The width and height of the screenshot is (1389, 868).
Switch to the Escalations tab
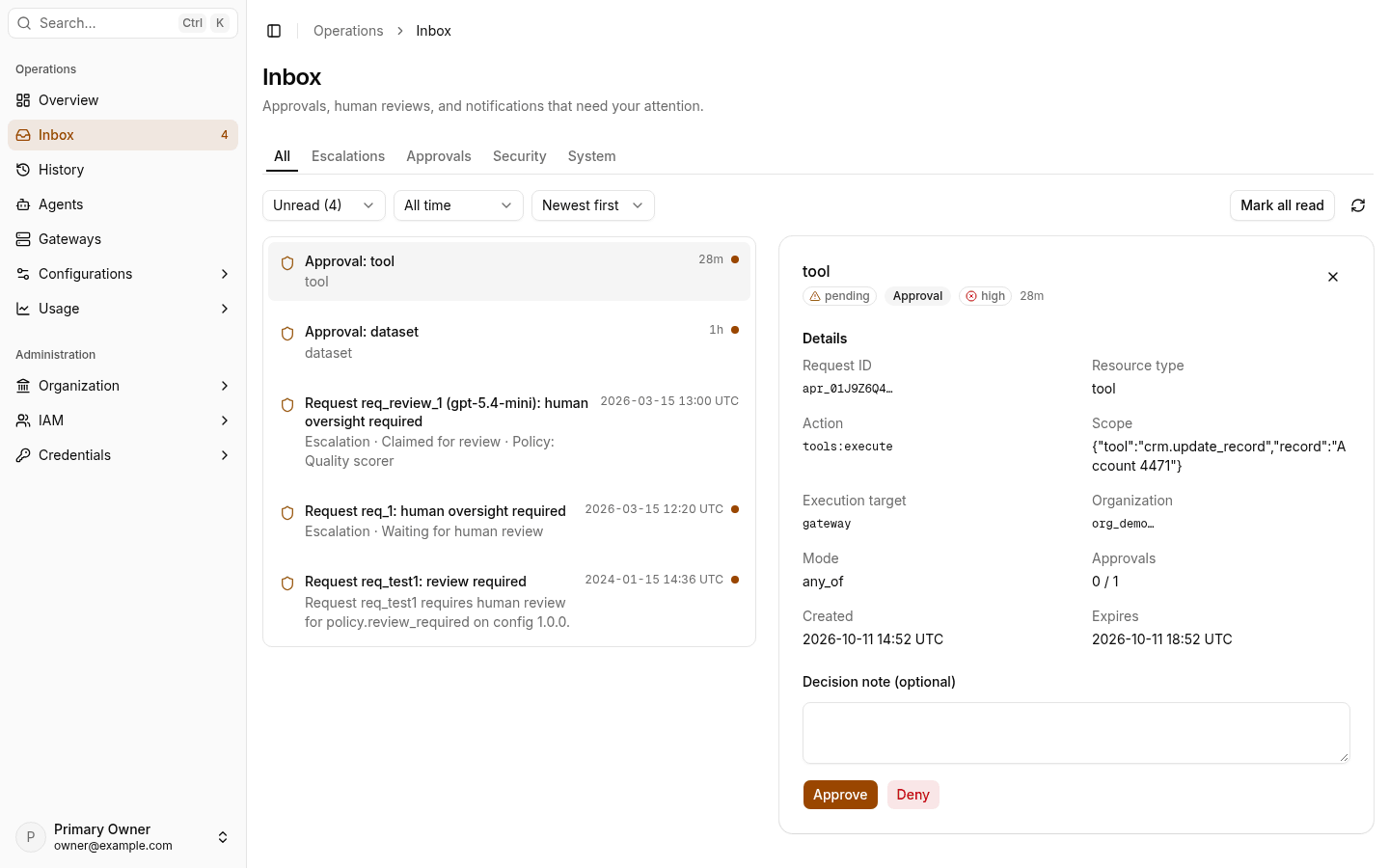[348, 156]
